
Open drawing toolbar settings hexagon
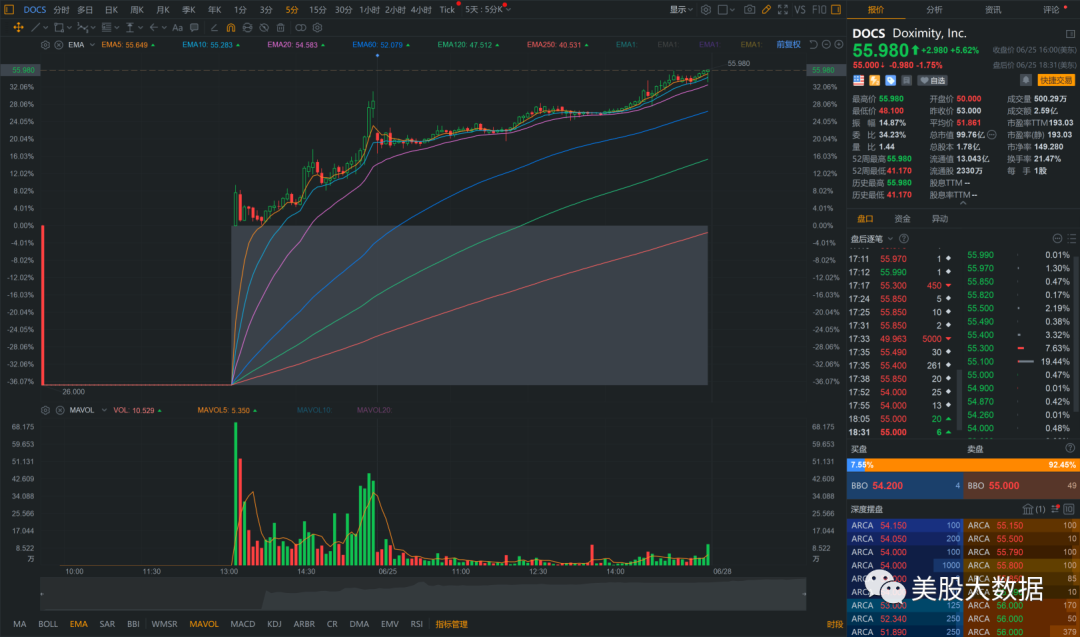318,28
